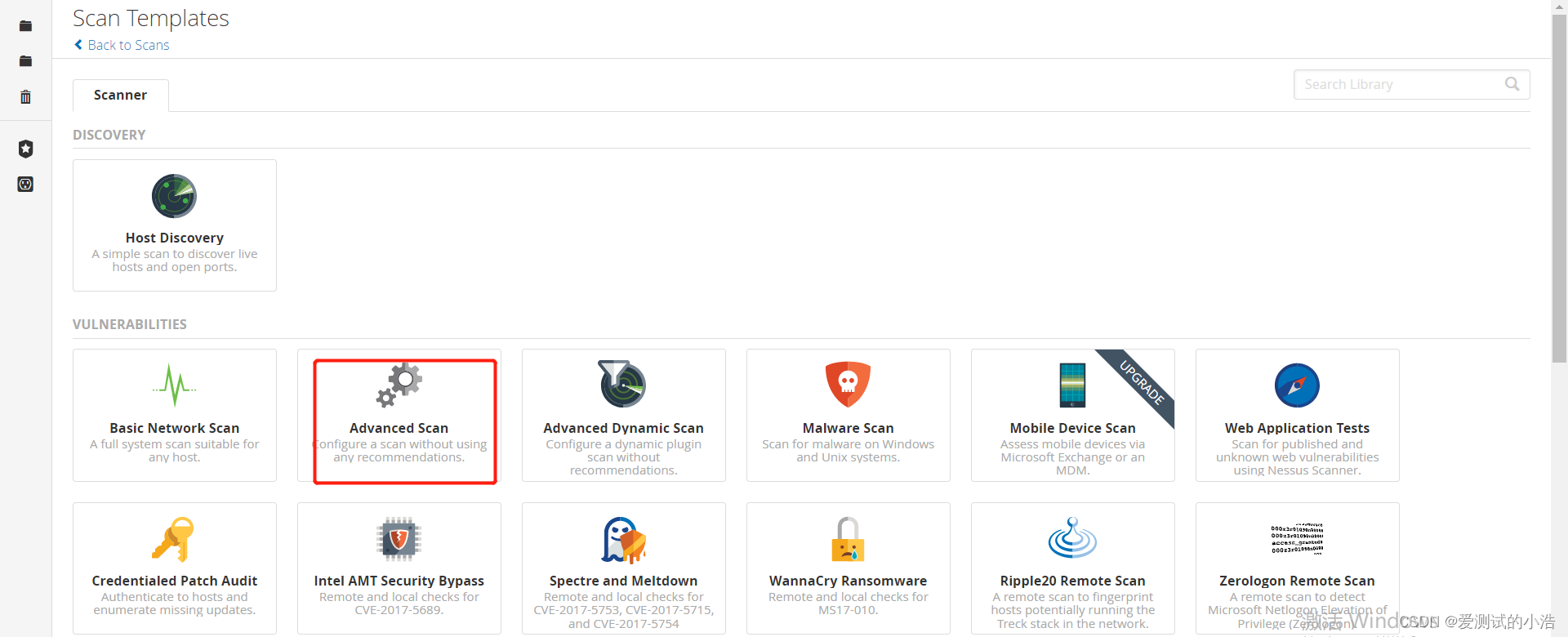Click the search magnifier icon
Viewport: 1568px width, 637px height.
[x=1512, y=84]
